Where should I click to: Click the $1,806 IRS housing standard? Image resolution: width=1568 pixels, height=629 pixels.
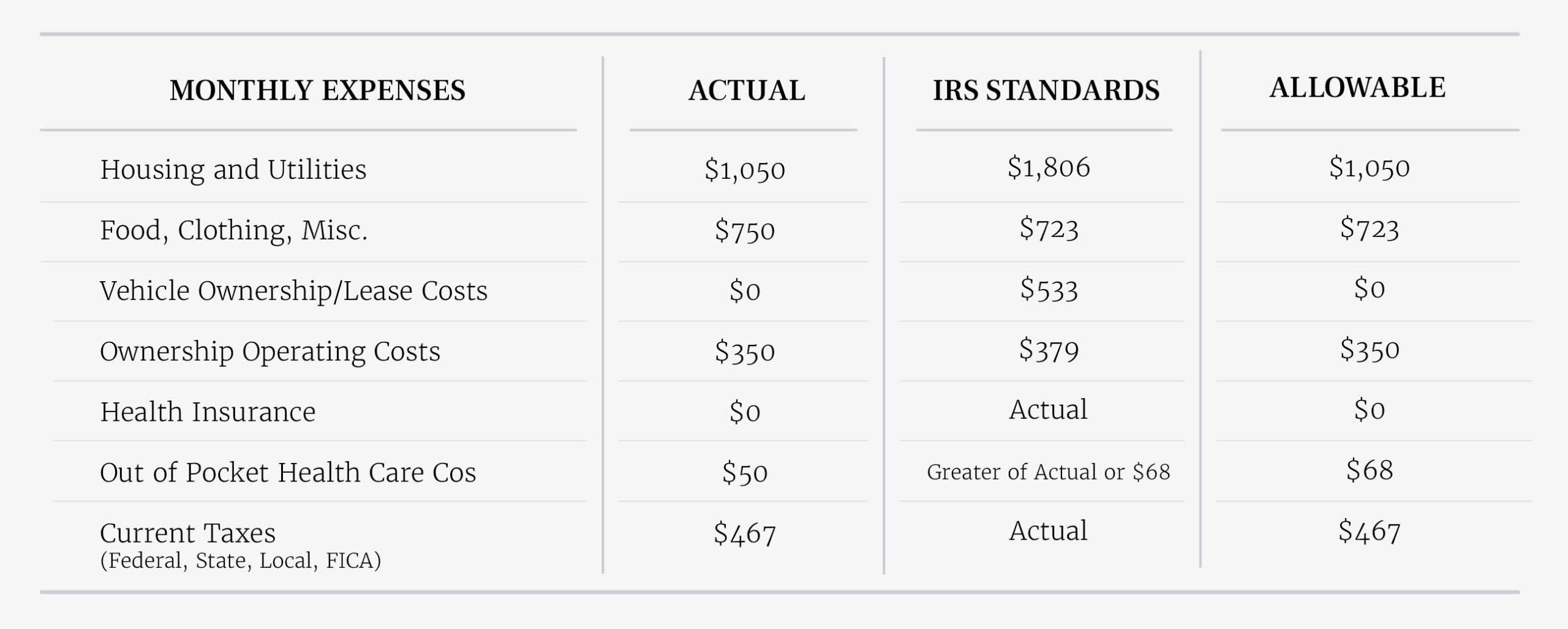click(x=1049, y=168)
